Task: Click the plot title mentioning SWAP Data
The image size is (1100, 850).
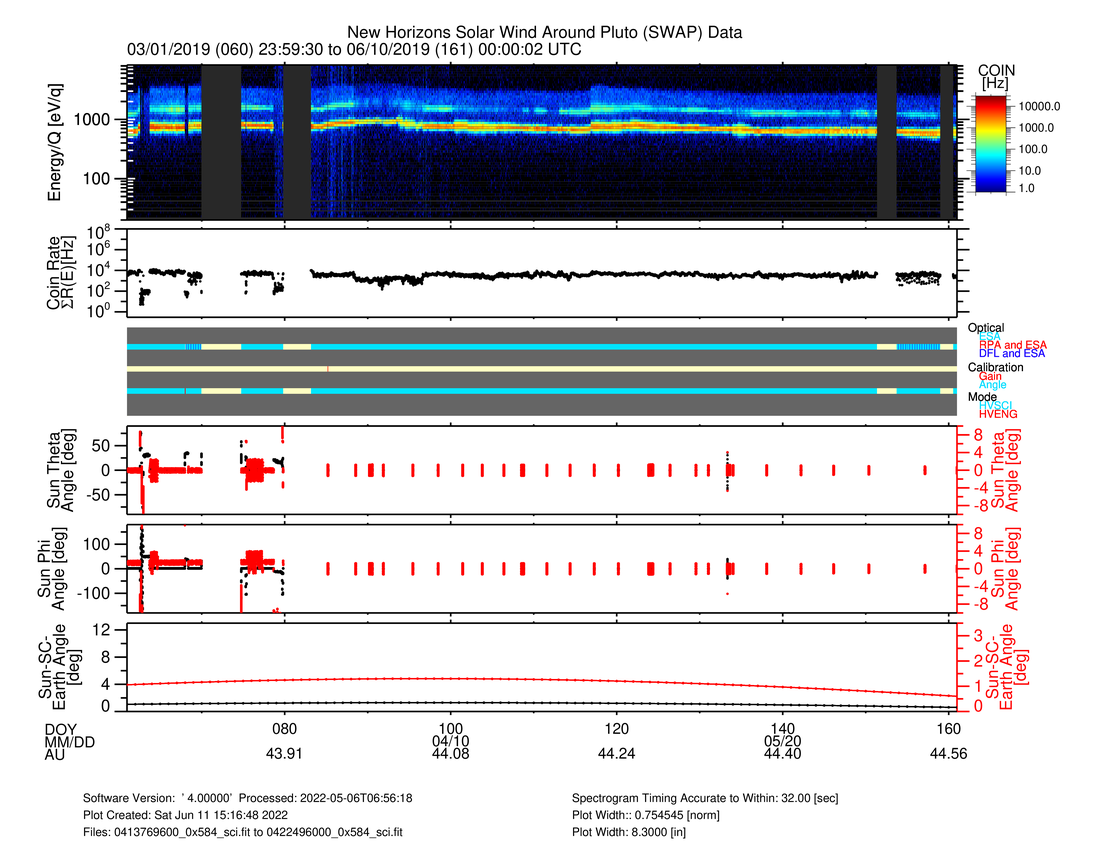Action: [544, 32]
